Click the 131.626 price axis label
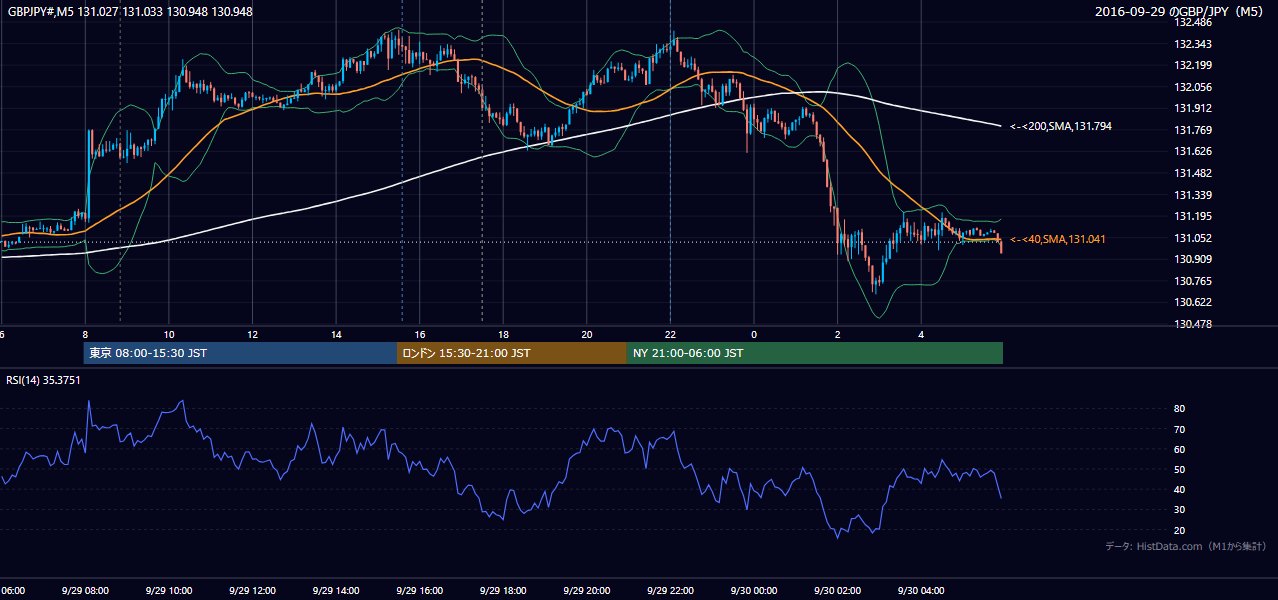 (1193, 151)
